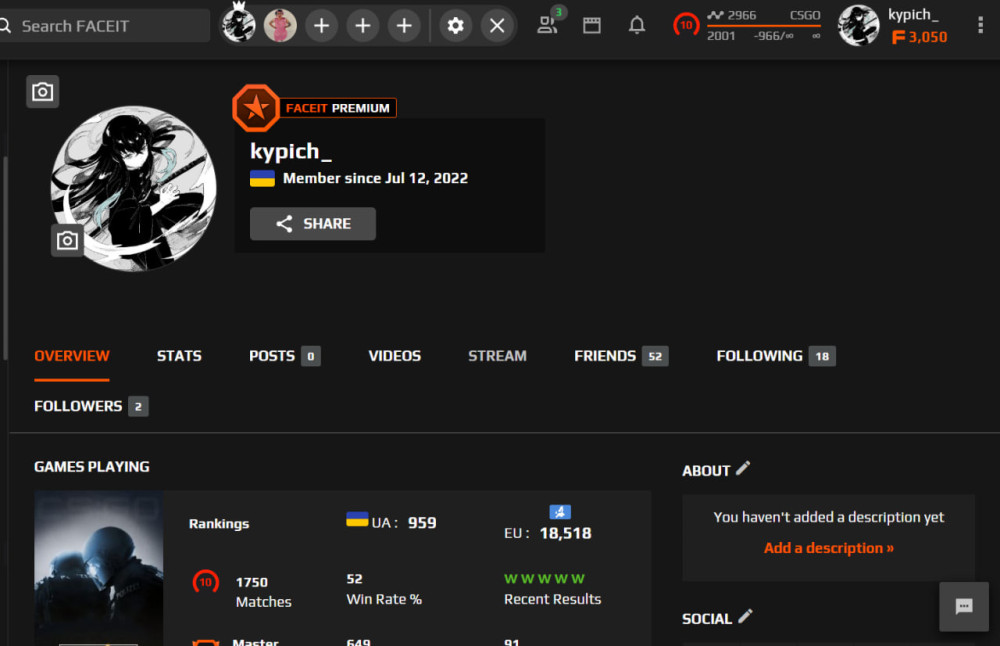
Task: Click the Share profile button
Action: pos(312,224)
